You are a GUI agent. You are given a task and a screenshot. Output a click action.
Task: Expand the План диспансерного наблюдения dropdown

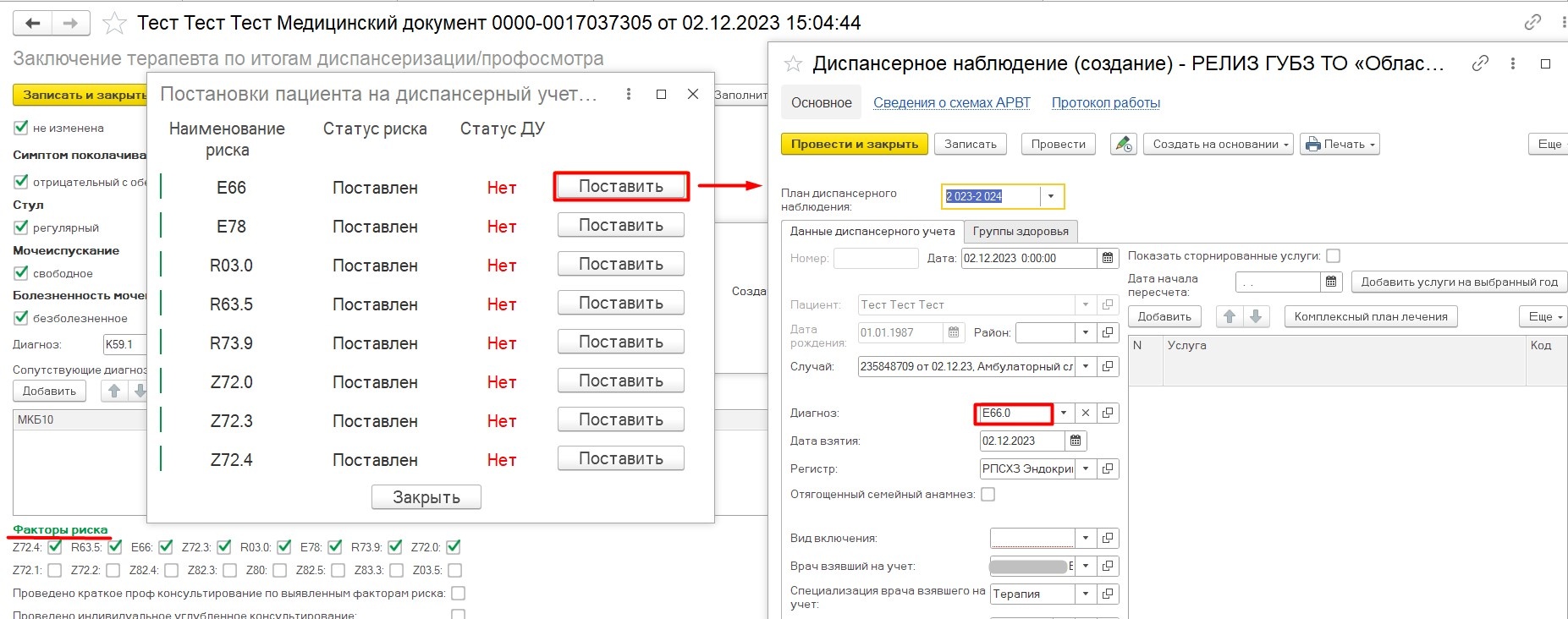(x=1051, y=196)
